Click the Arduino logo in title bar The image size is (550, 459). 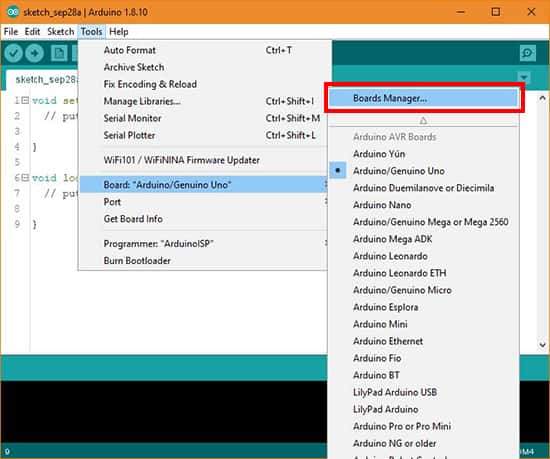coord(13,12)
